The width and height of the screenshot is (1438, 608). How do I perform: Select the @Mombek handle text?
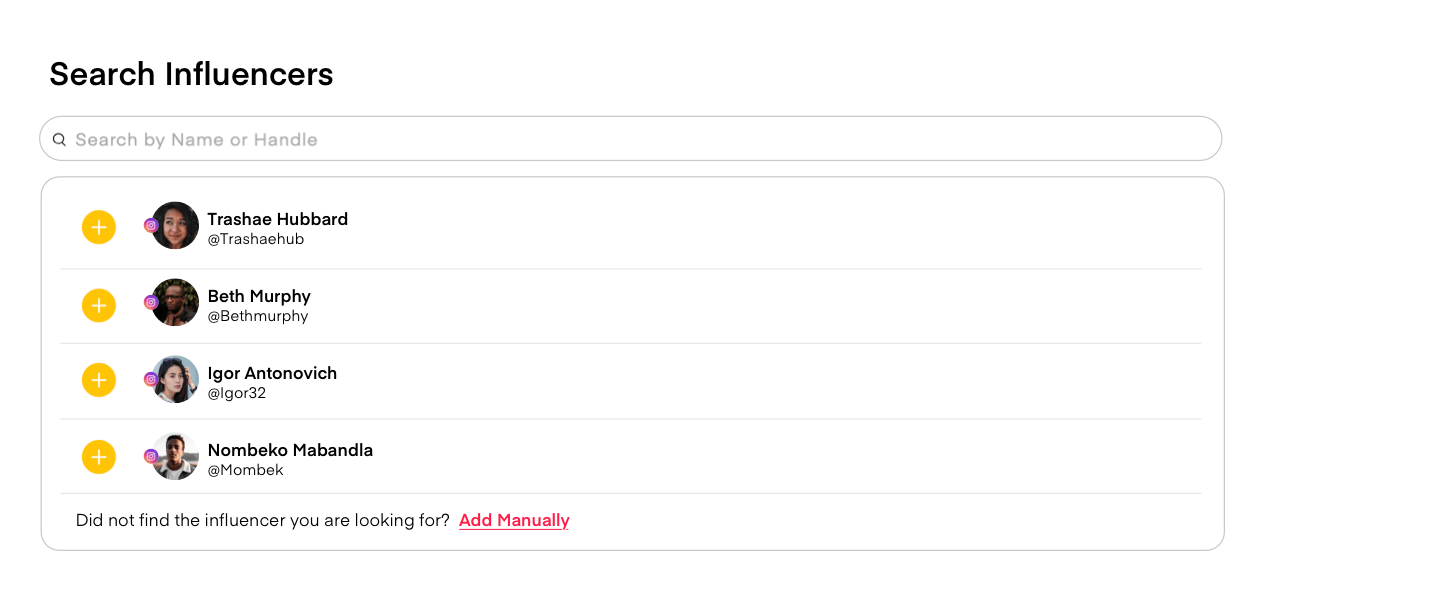click(x=245, y=470)
